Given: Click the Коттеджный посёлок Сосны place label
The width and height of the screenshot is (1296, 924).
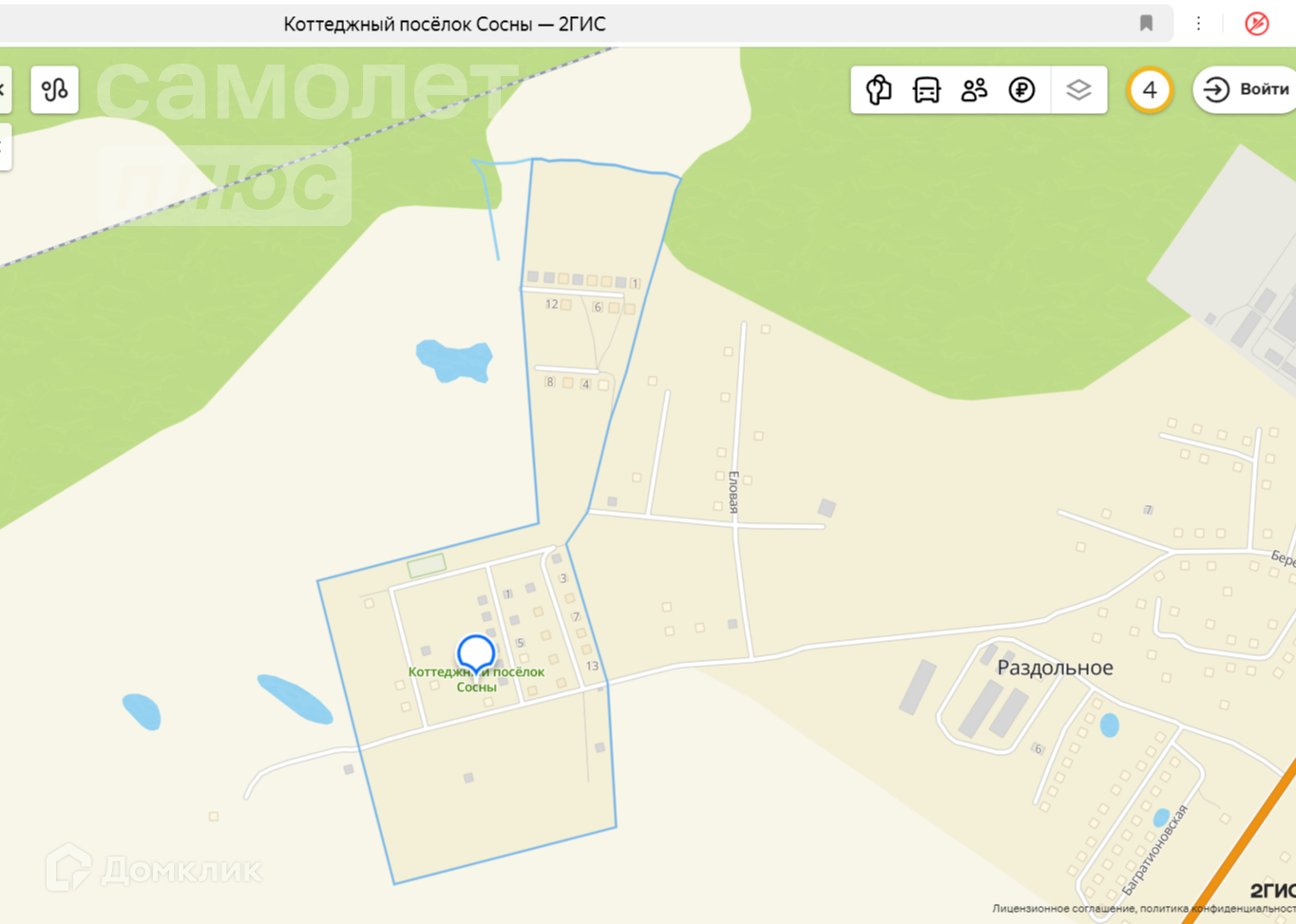Looking at the screenshot, I should point(476,679).
